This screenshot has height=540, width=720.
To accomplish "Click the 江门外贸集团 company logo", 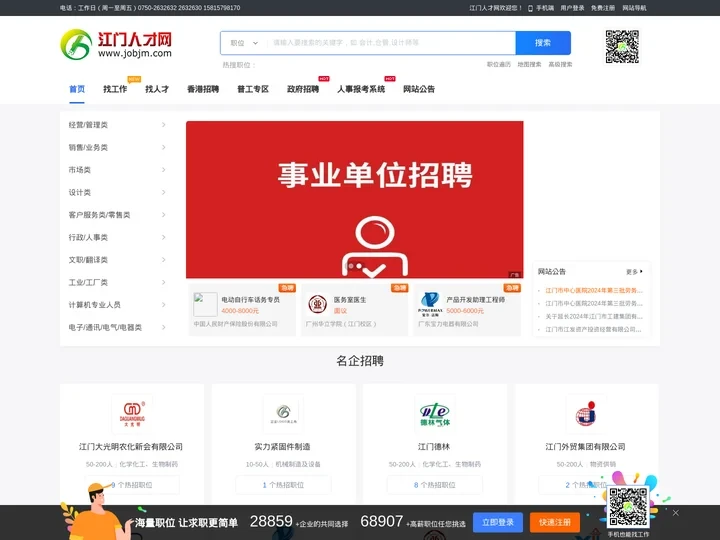I will point(586,414).
